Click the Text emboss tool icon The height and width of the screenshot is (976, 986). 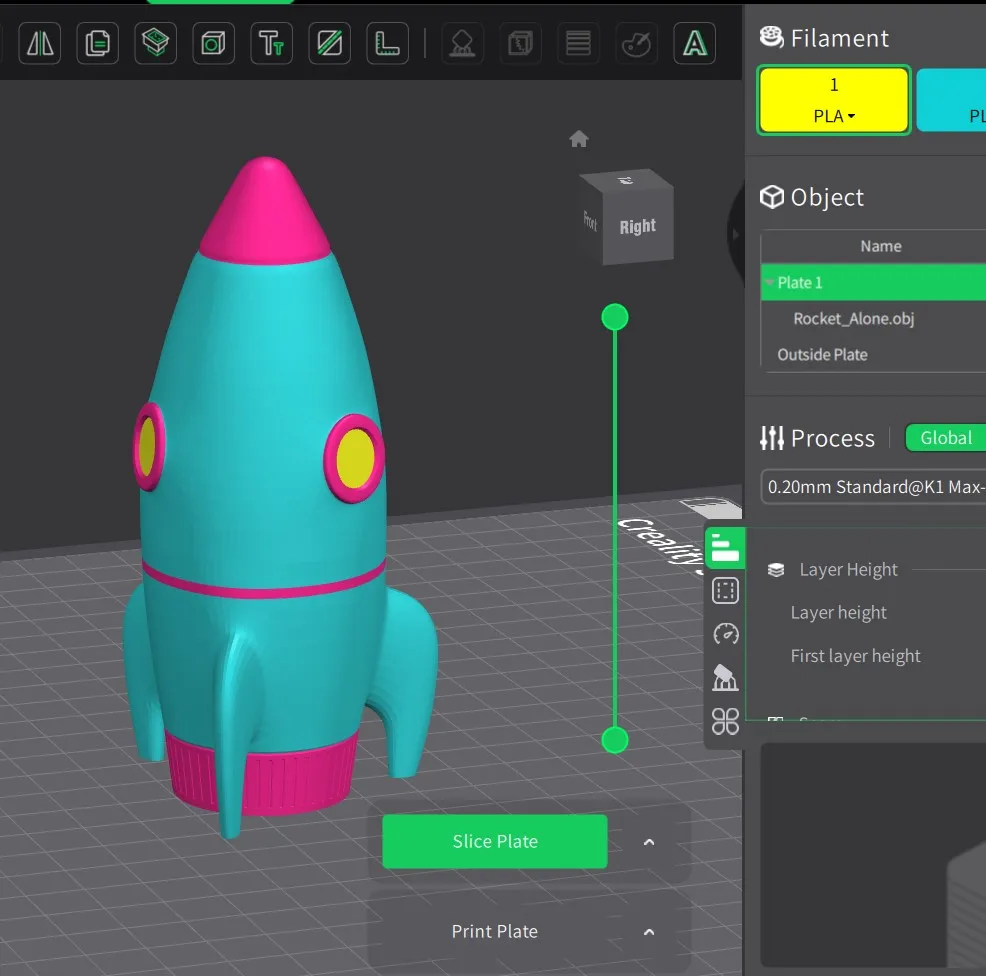pos(271,44)
